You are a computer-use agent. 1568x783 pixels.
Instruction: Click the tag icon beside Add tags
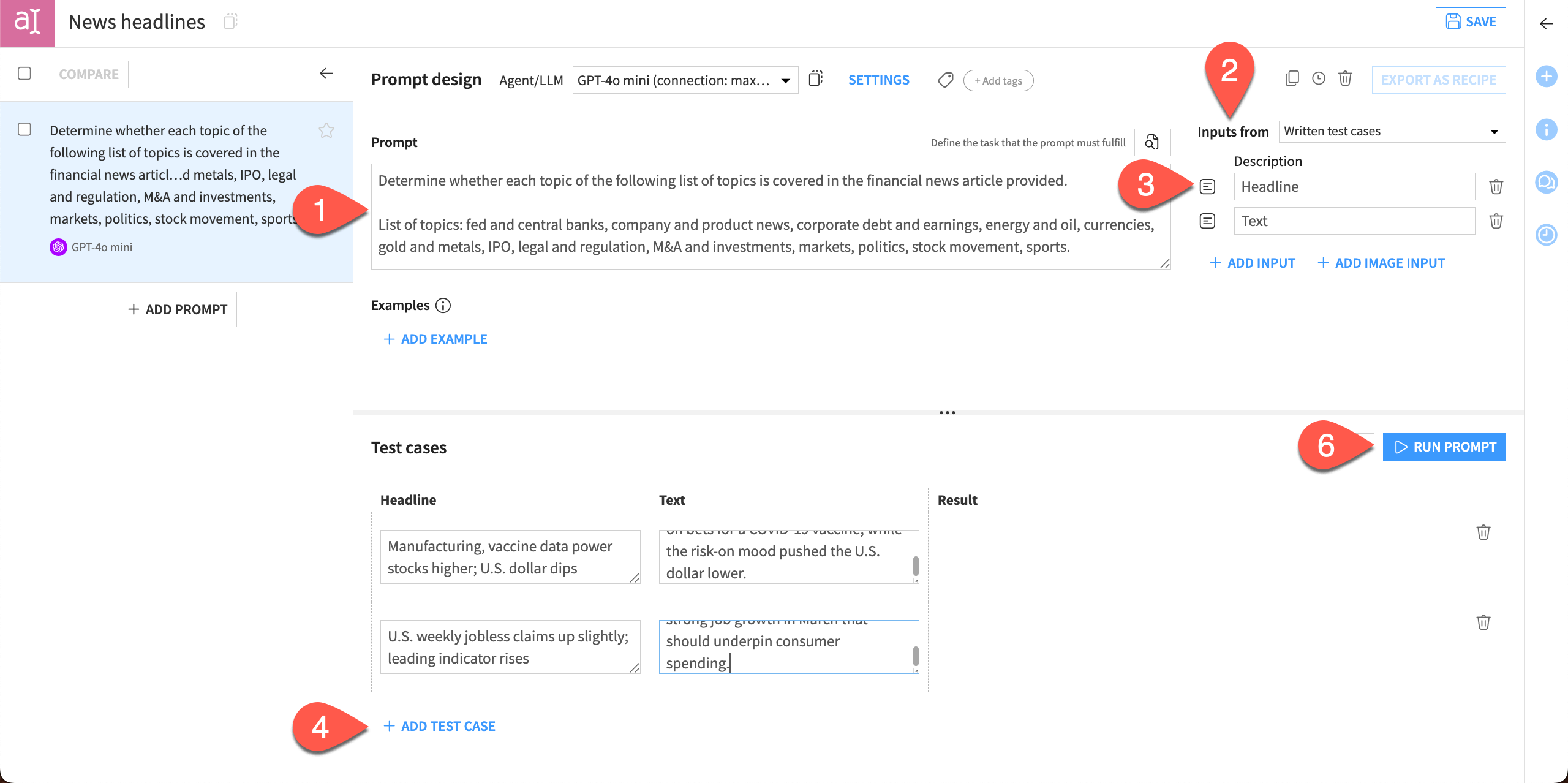(x=945, y=80)
